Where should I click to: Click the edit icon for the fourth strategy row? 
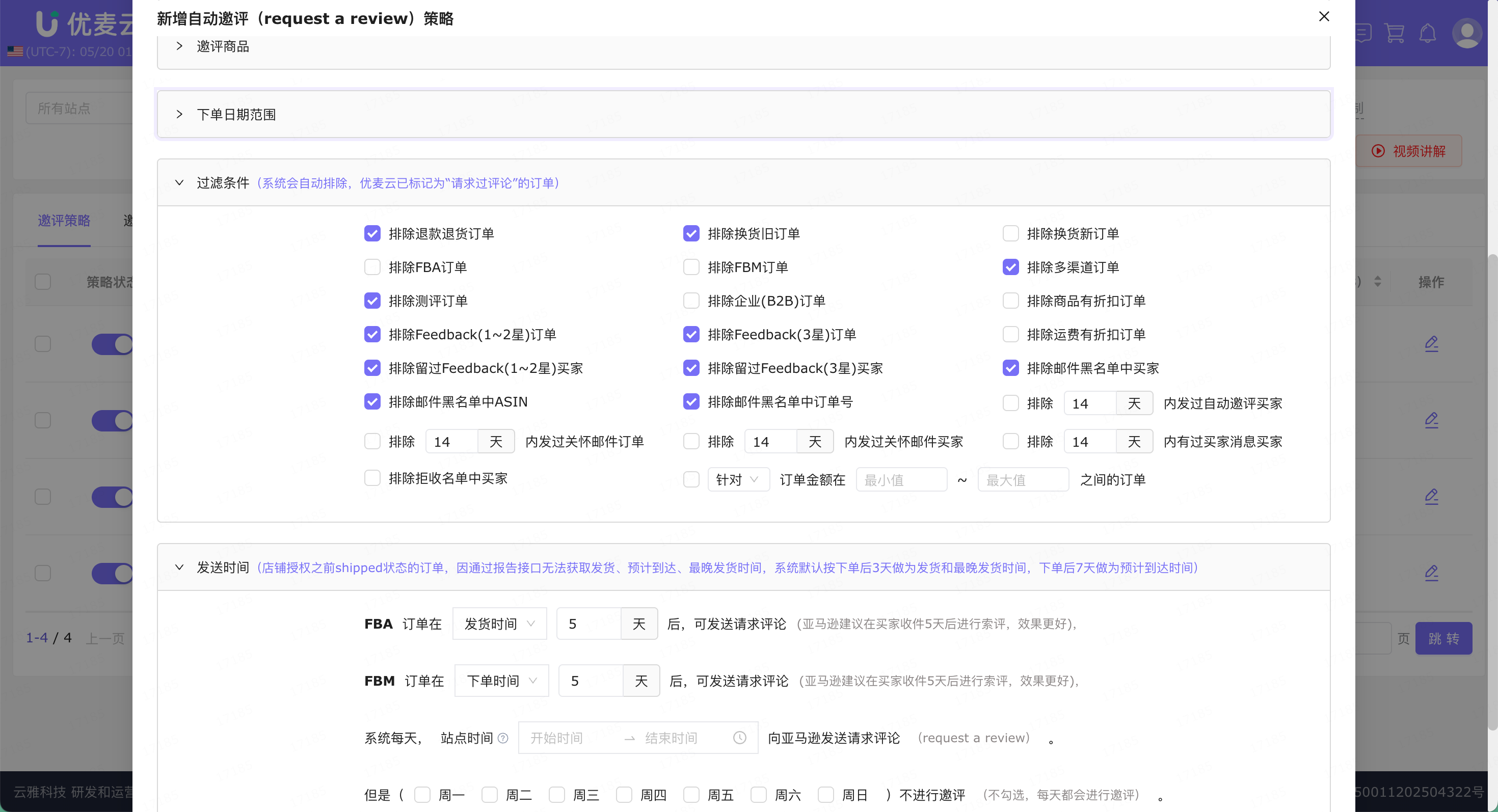pos(1431,573)
